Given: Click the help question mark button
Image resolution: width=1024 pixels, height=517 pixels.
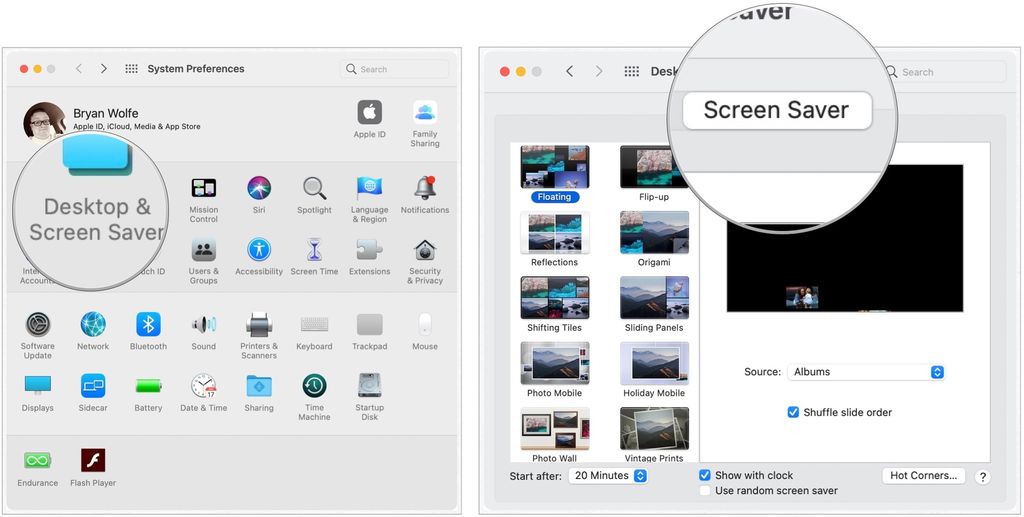Looking at the screenshot, I should [982, 477].
